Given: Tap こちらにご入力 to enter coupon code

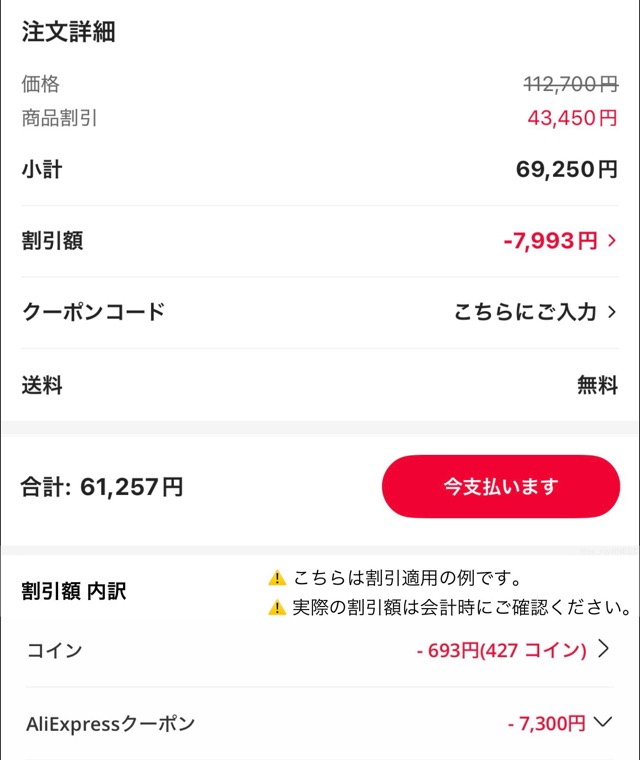Looking at the screenshot, I should pos(525,312).
